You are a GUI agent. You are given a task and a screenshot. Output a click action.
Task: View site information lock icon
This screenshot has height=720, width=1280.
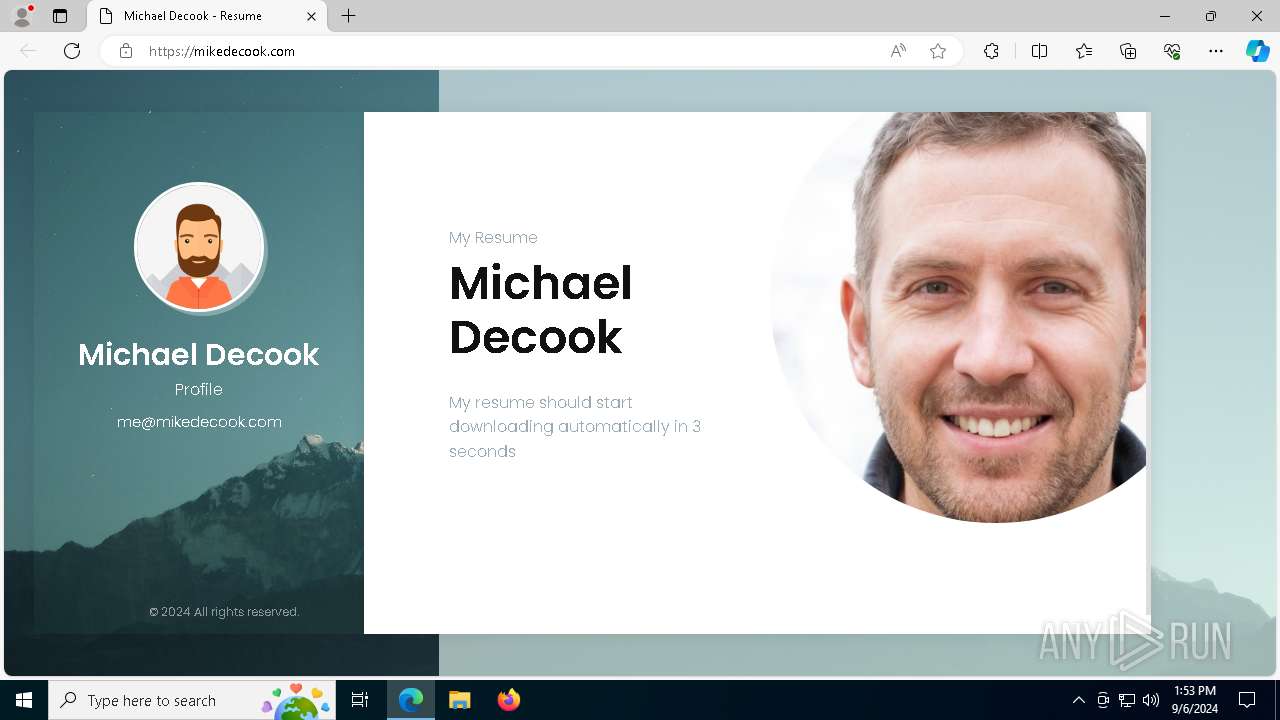126,51
